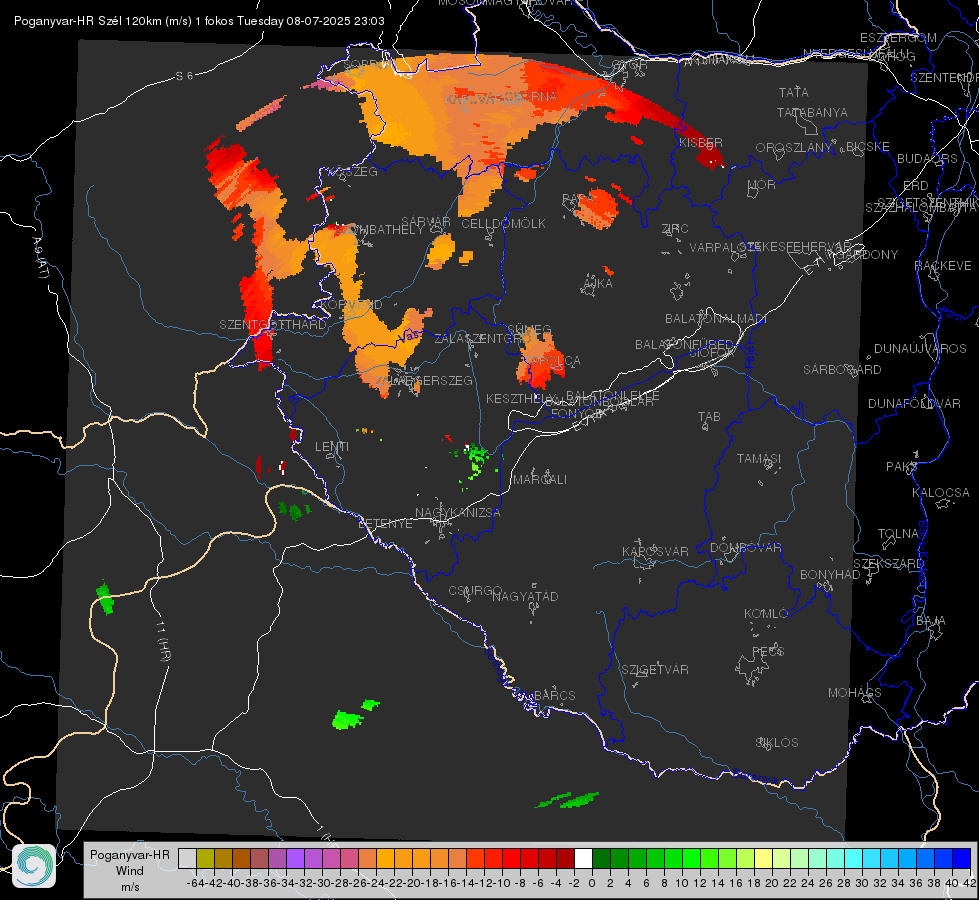Click the bright green echo west of Barcs
Image resolution: width=979 pixels, height=900 pixels.
348,720
